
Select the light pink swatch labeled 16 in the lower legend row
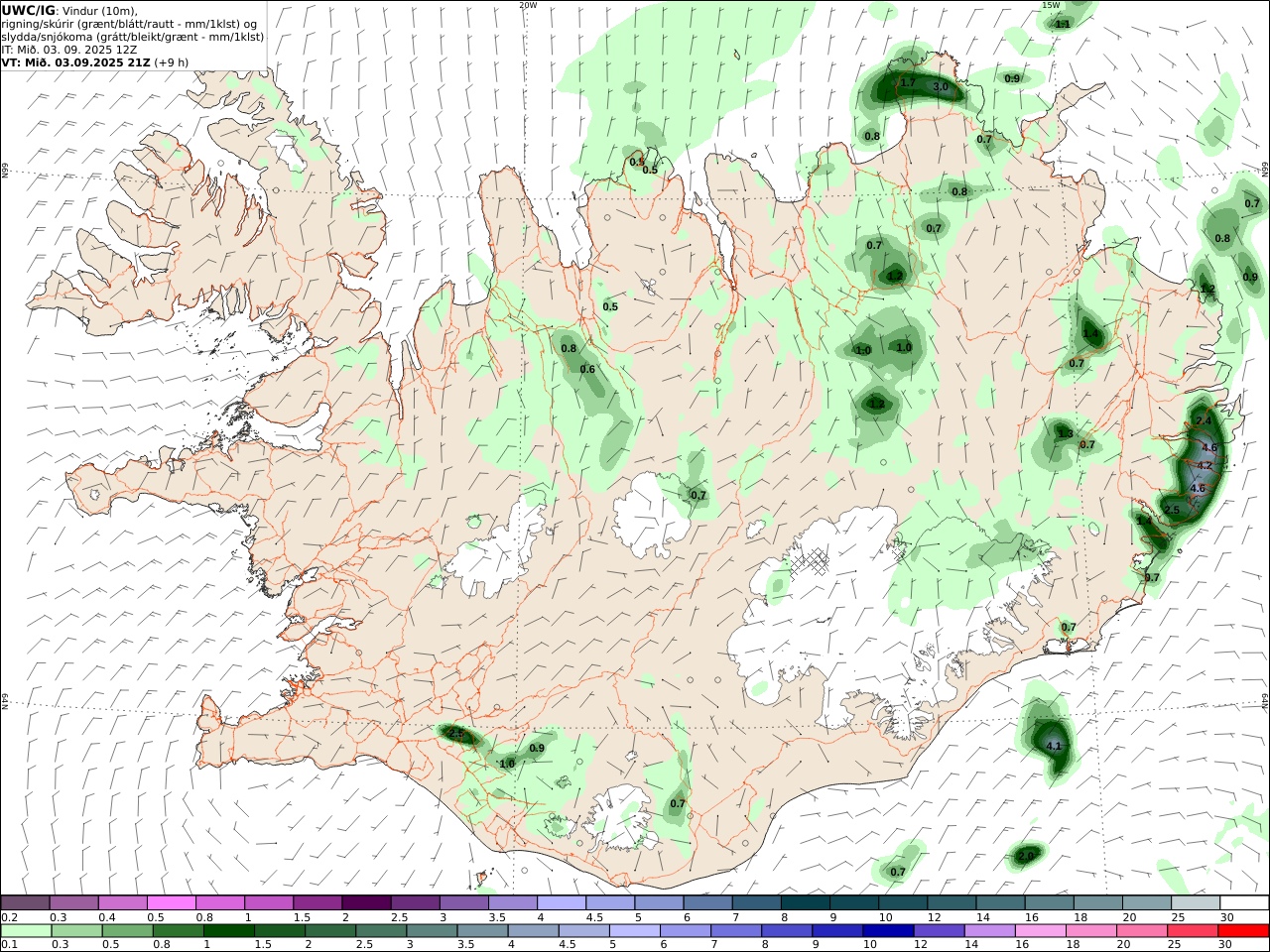(x=1040, y=930)
